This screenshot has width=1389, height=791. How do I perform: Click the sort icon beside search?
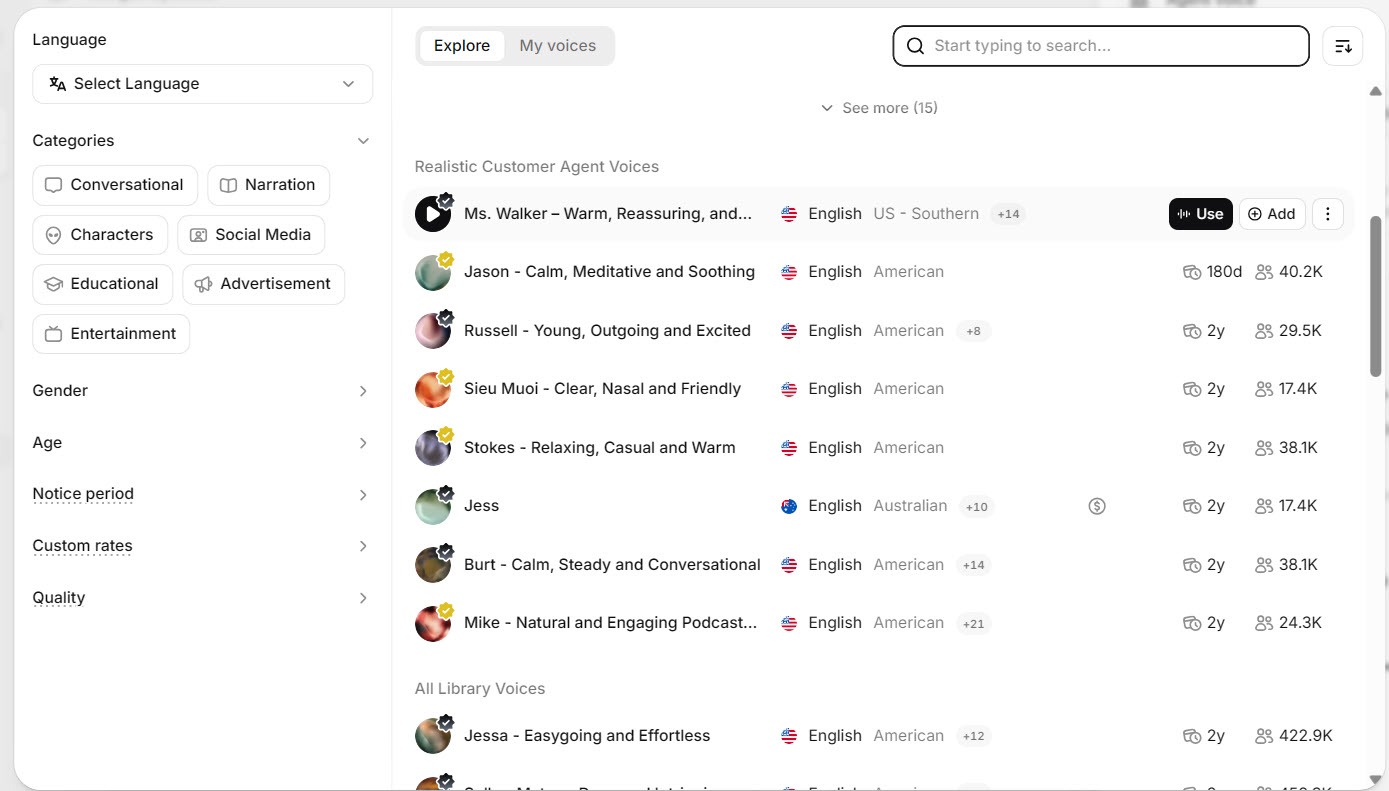[1343, 46]
